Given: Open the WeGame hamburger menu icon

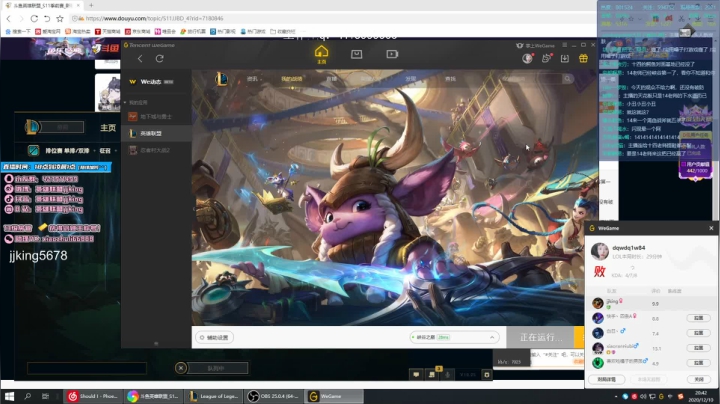Looking at the screenshot, I should click(564, 45).
